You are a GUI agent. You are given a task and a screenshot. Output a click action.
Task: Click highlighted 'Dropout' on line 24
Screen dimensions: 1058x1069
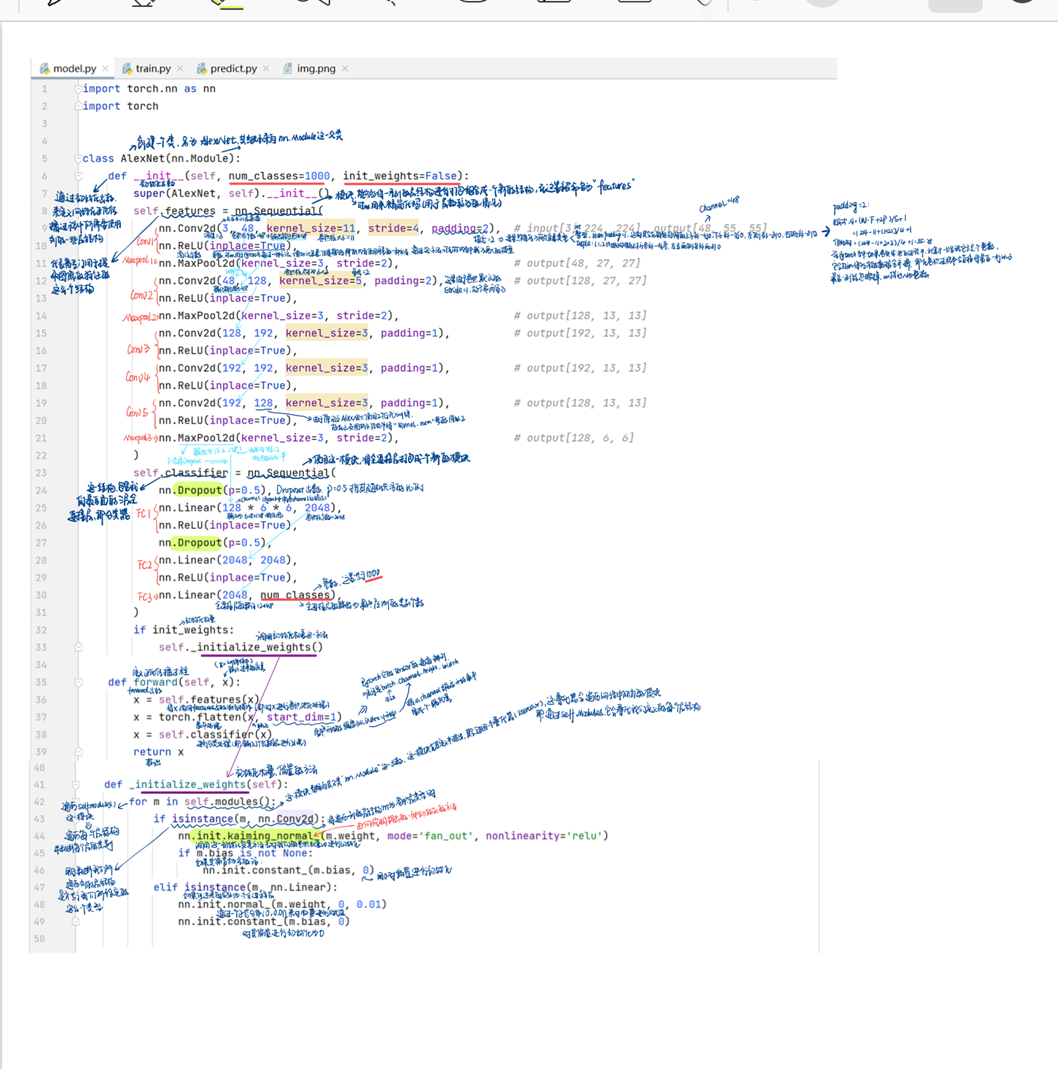[x=200, y=490]
